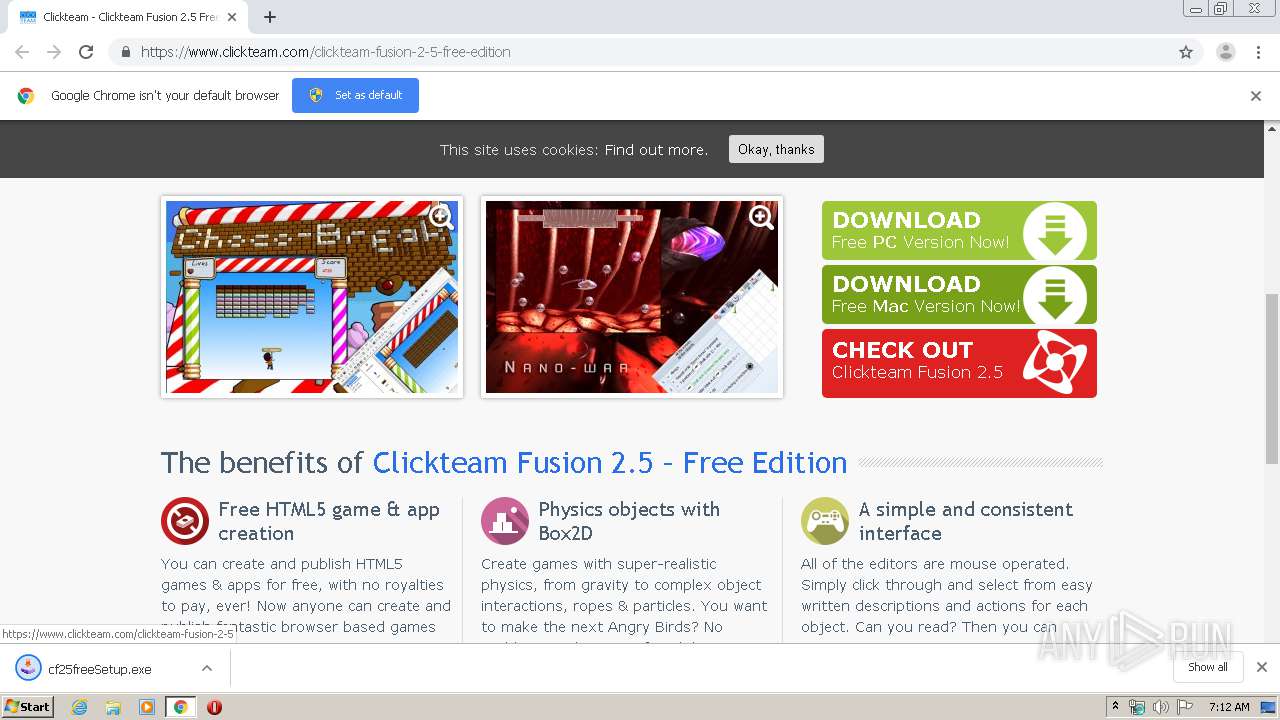Open the network tray icon

click(1137, 707)
